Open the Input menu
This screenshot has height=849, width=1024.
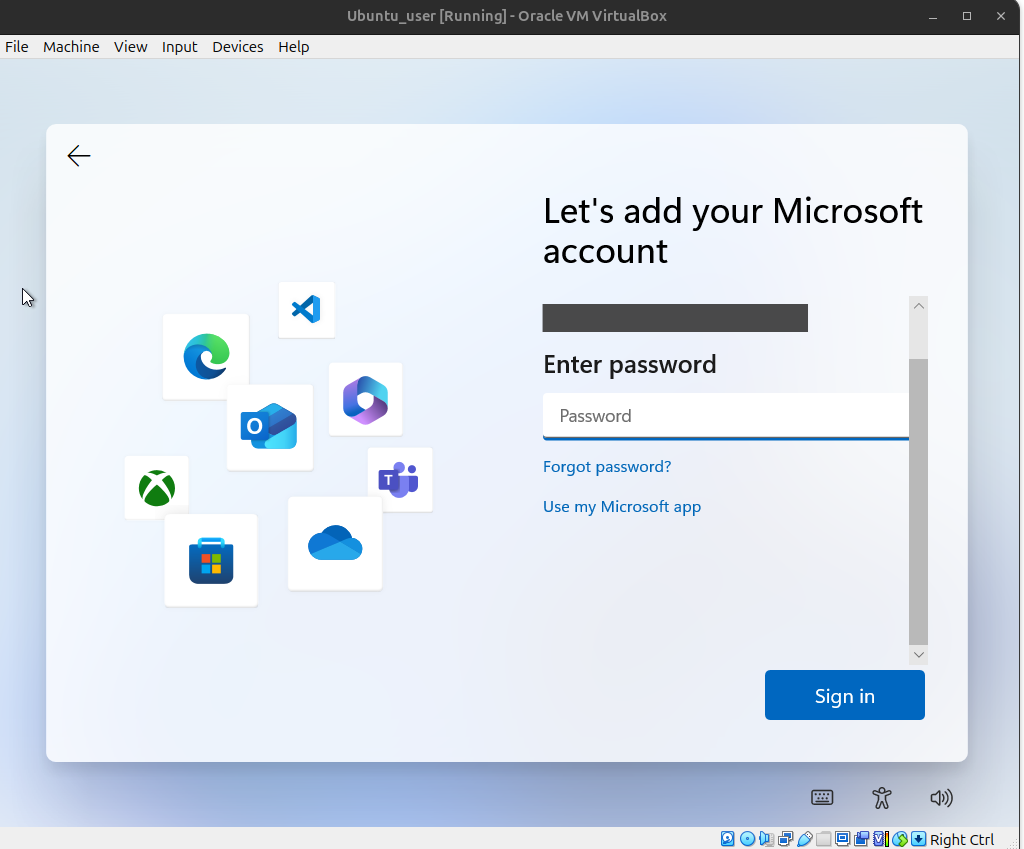tap(180, 47)
